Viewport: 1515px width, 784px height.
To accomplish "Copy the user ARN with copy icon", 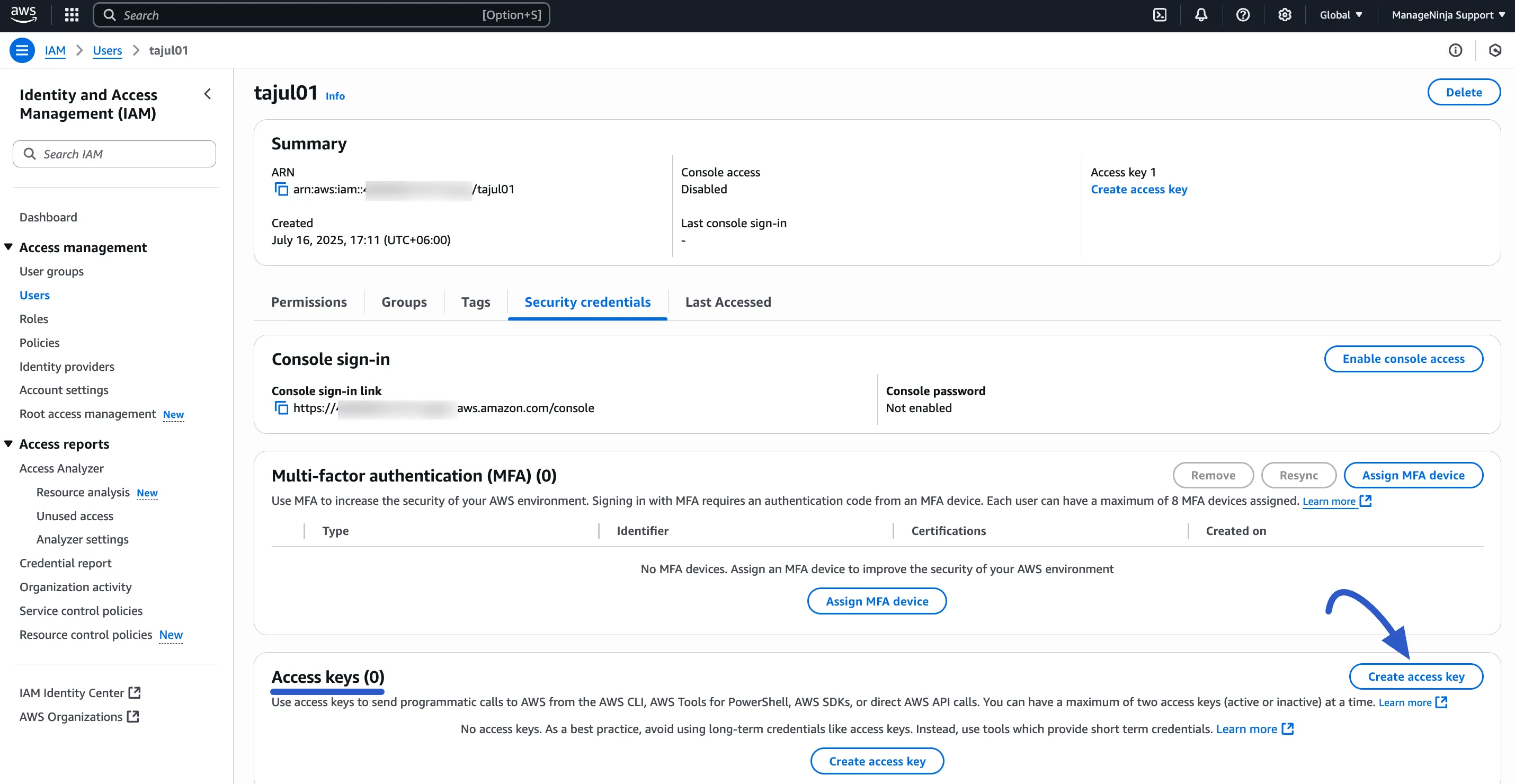I will point(281,190).
